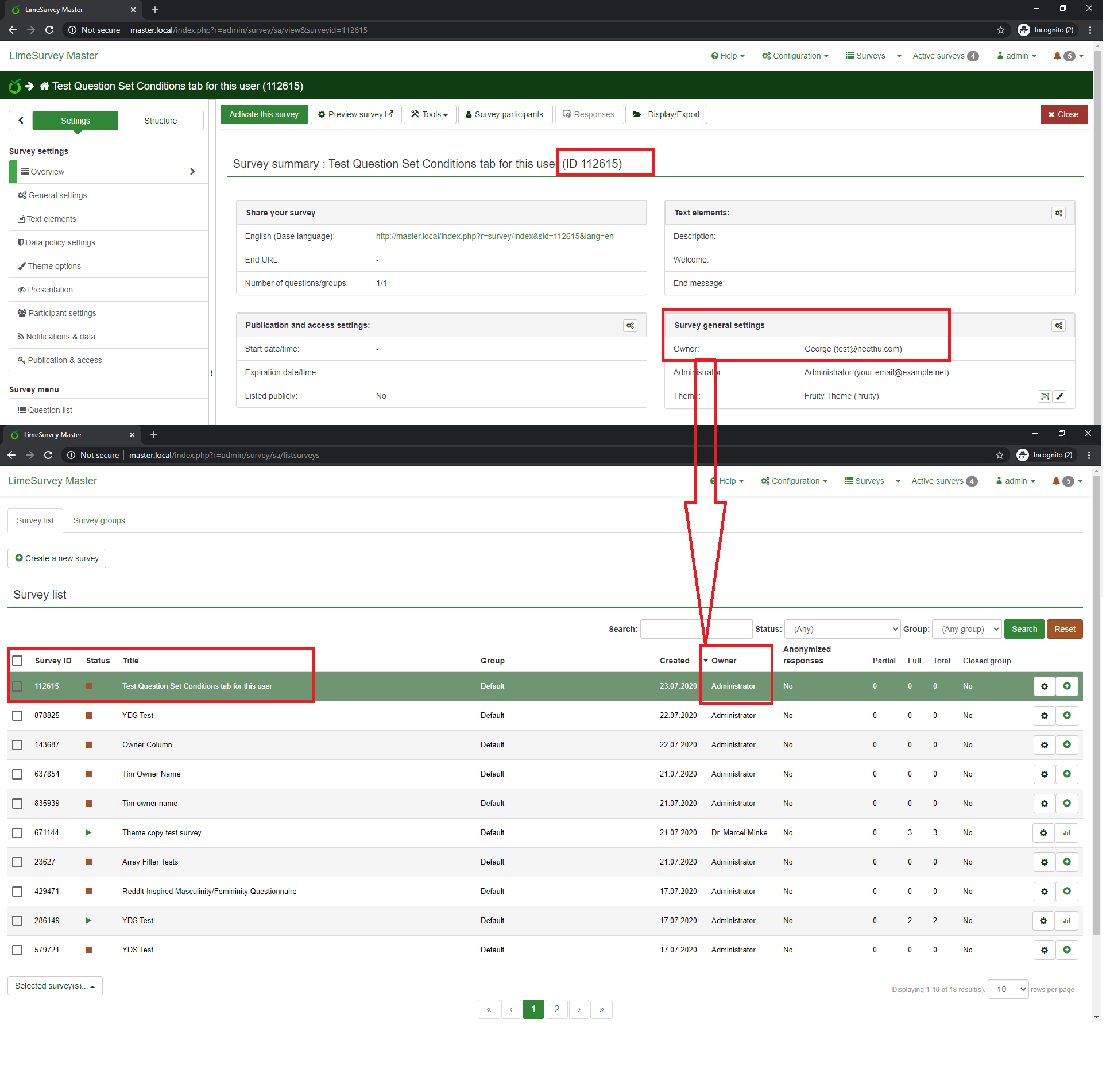Viewport: 1110px width, 1092px height.
Task: Click gear icon in Publication and access settings
Action: pyautogui.click(x=630, y=326)
